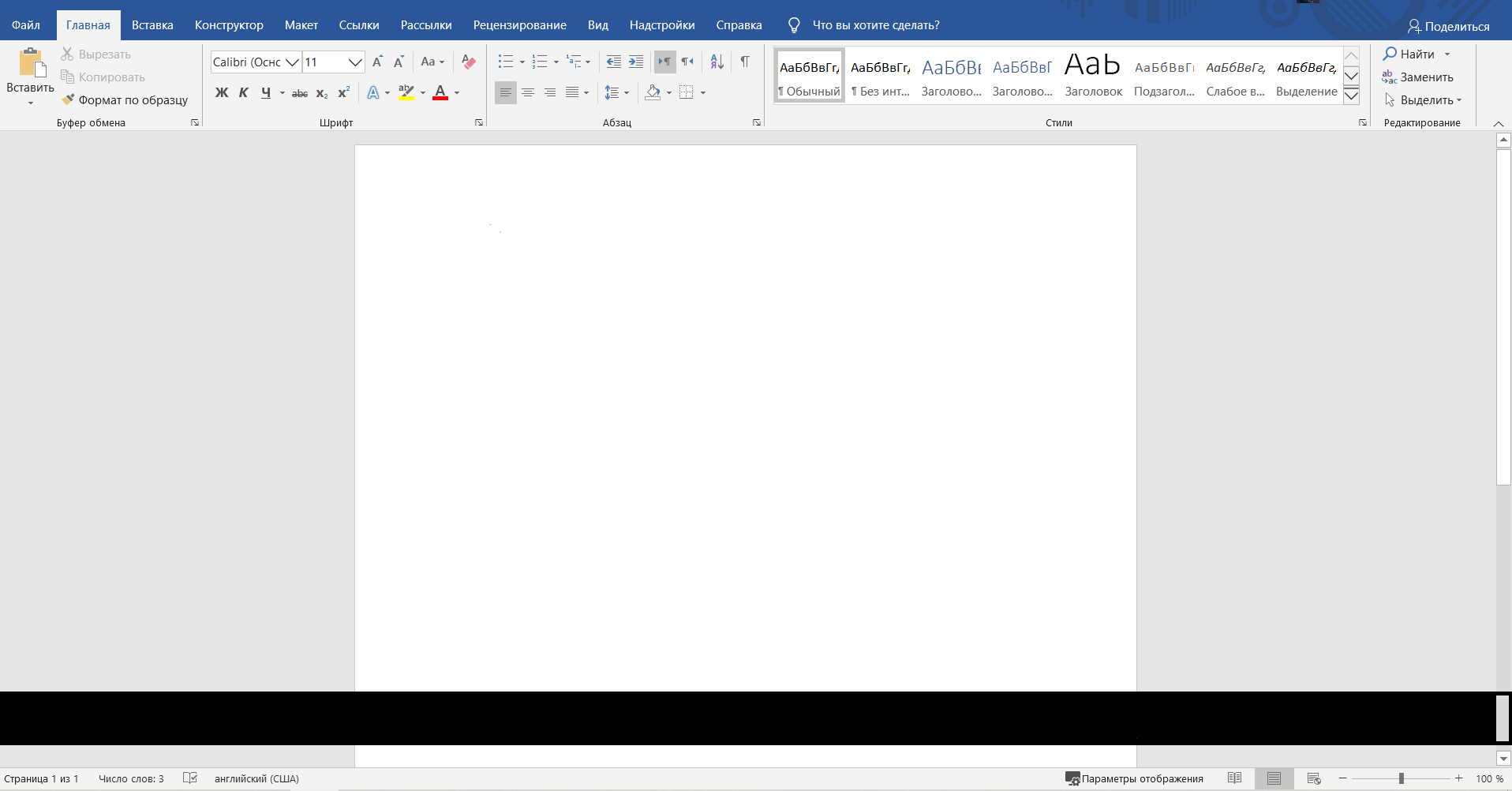Image resolution: width=1512 pixels, height=791 pixels.
Task: Open text effects glowing A icon
Action: (373, 93)
